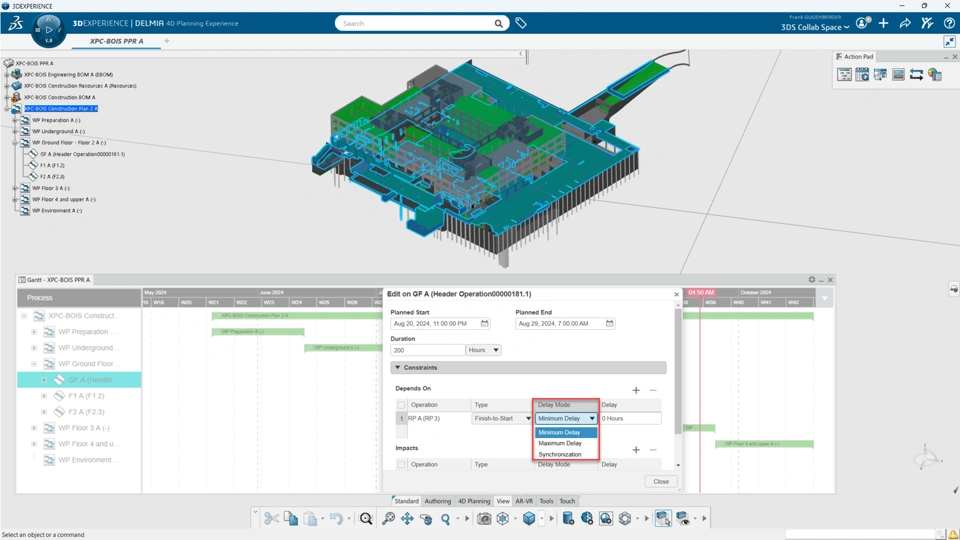Switch to the Touch tab
The width and height of the screenshot is (960, 540).
[x=568, y=501]
